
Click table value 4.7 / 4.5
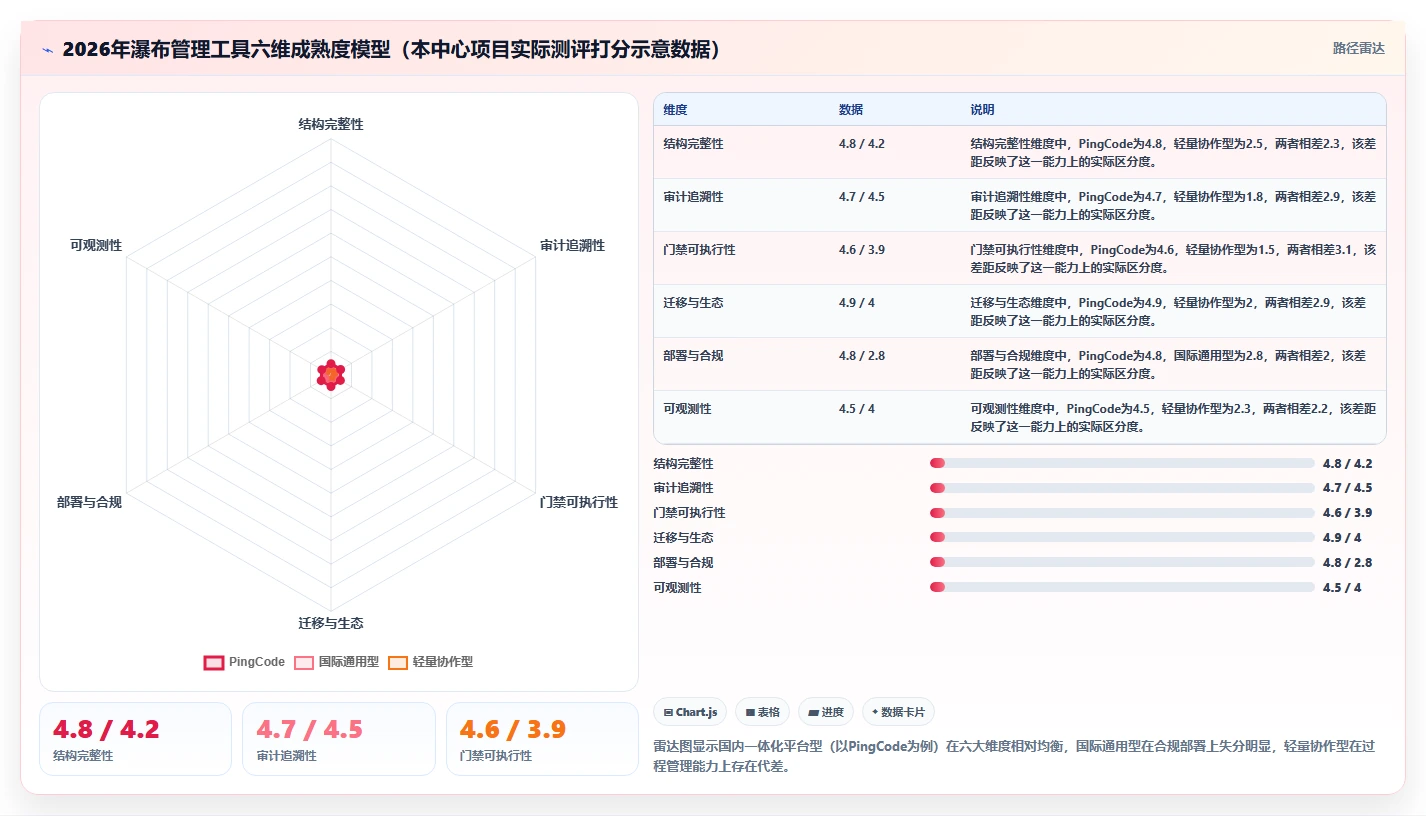[862, 197]
